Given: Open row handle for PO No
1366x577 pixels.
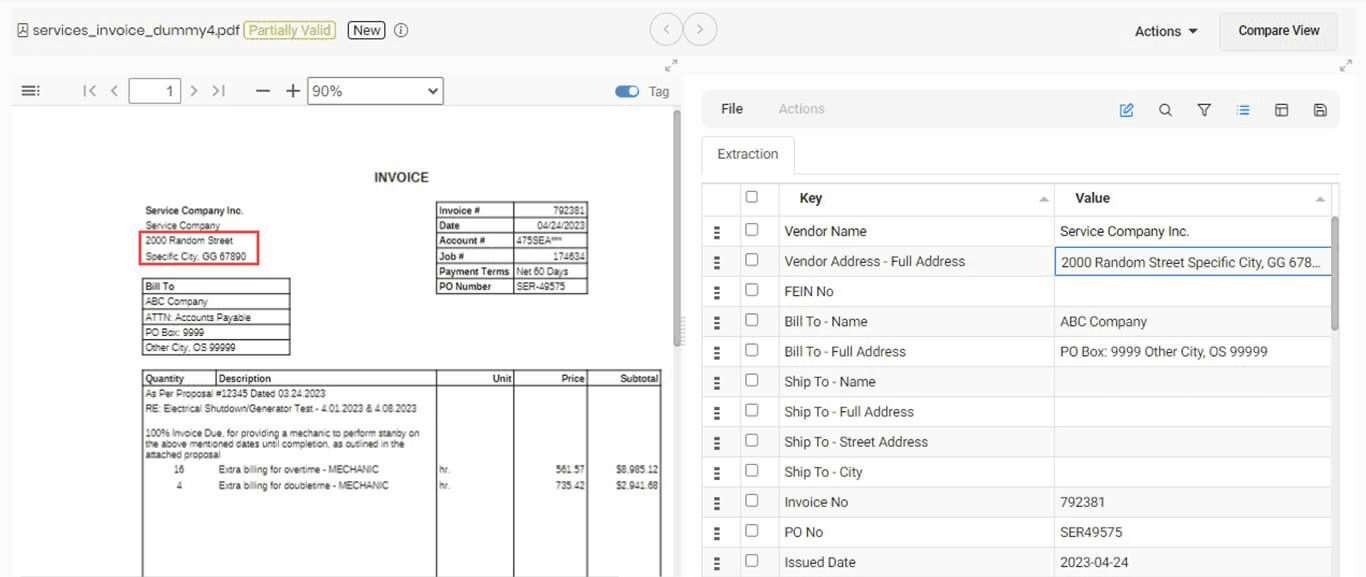Looking at the screenshot, I should [717, 533].
